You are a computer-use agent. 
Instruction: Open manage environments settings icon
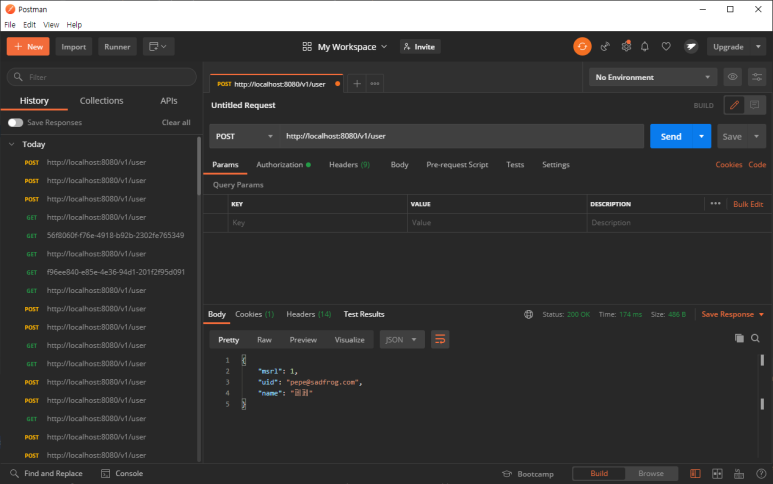coord(757,77)
